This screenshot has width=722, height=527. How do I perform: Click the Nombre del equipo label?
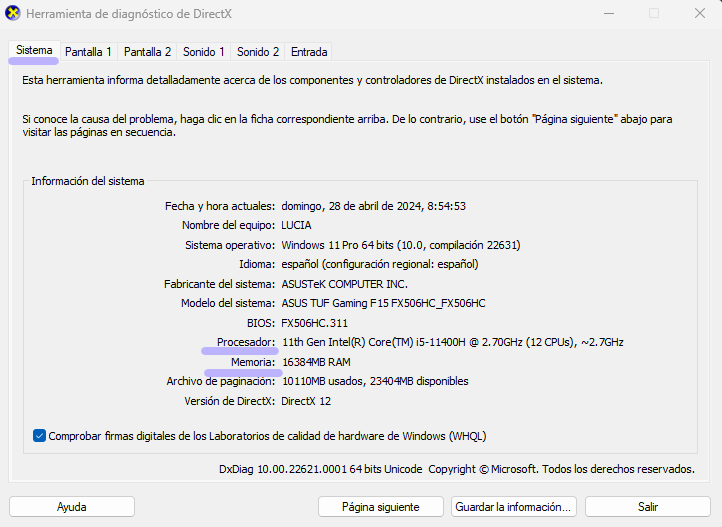pyautogui.click(x=228, y=225)
